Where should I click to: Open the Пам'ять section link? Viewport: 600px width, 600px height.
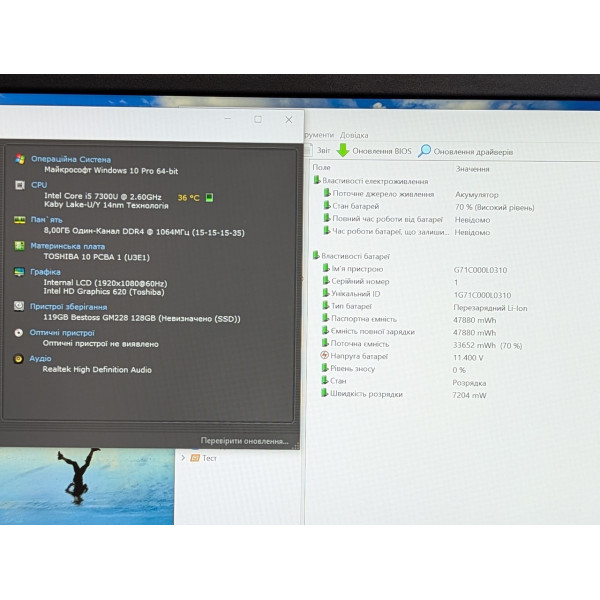click(46, 220)
